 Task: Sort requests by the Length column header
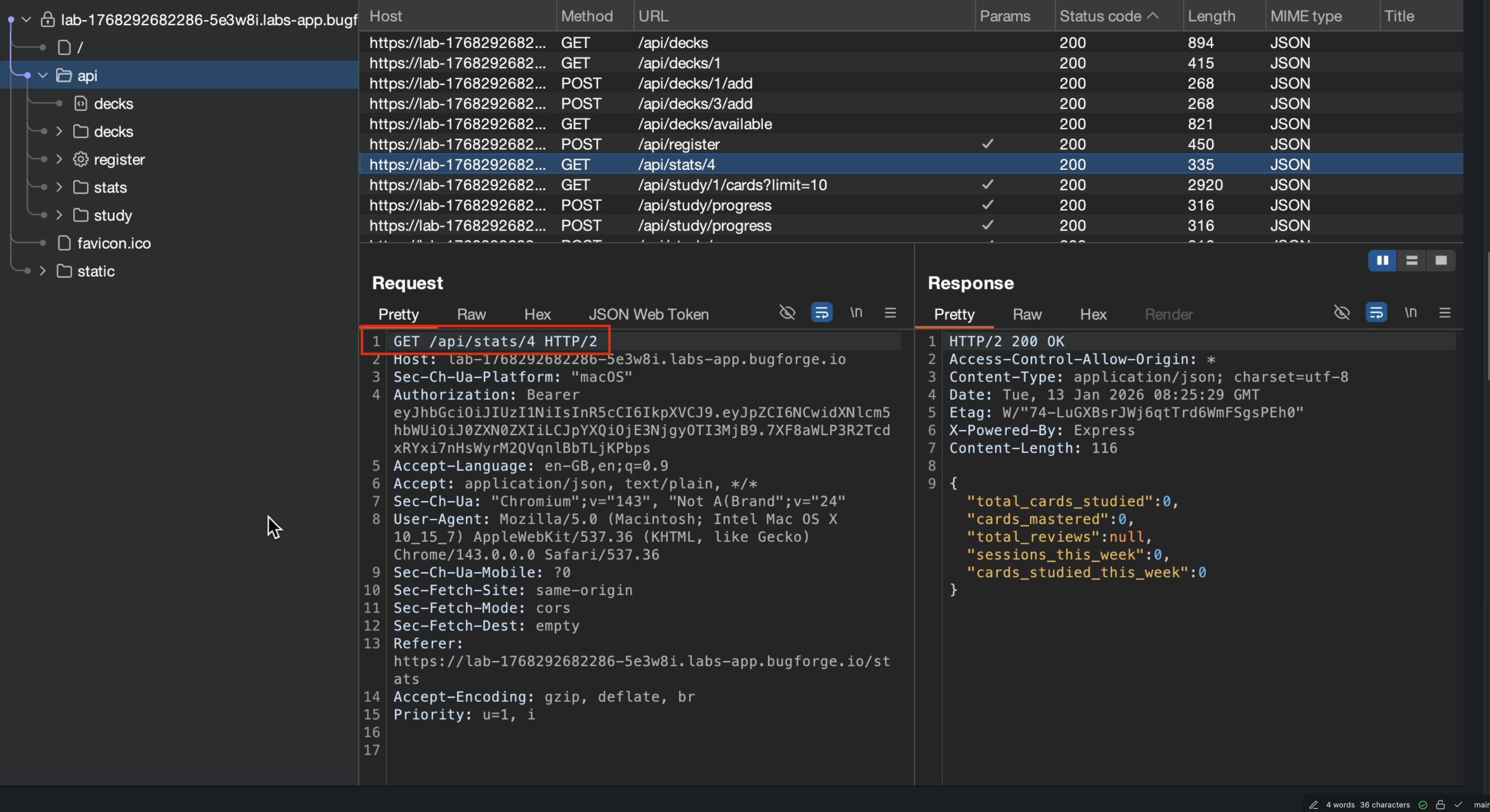tap(1211, 16)
